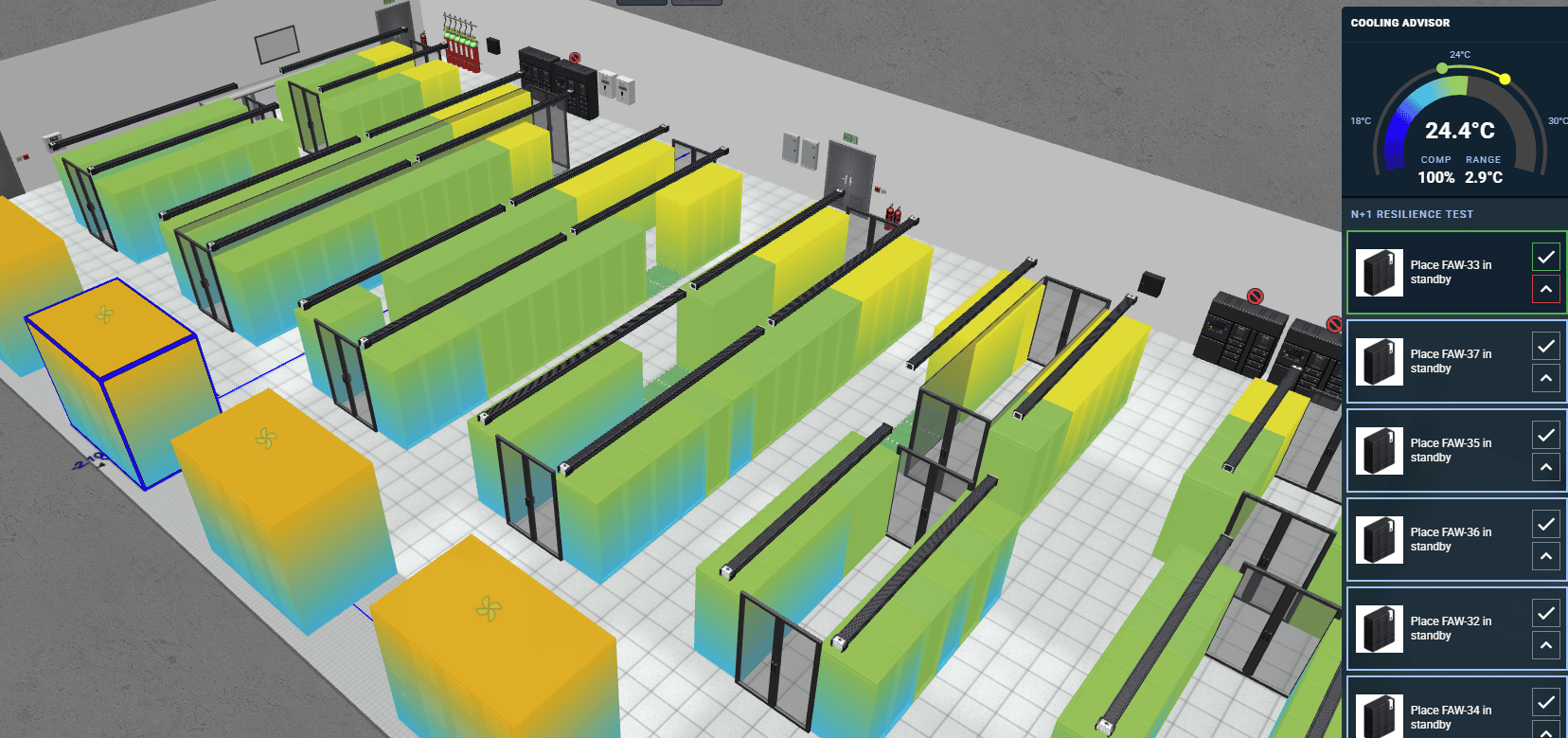Click the FAW-37 cooling unit thumbnail

tap(1379, 362)
